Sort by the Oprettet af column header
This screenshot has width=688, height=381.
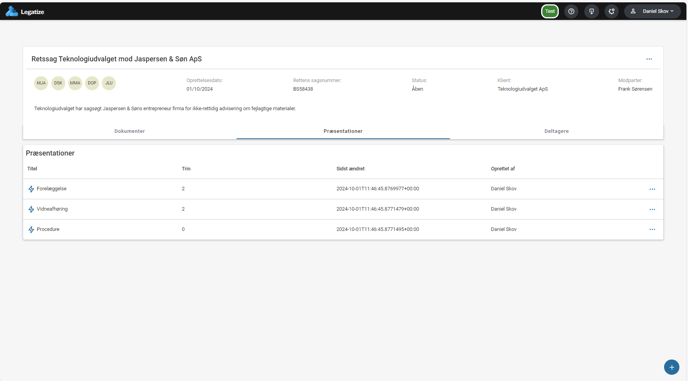point(502,169)
